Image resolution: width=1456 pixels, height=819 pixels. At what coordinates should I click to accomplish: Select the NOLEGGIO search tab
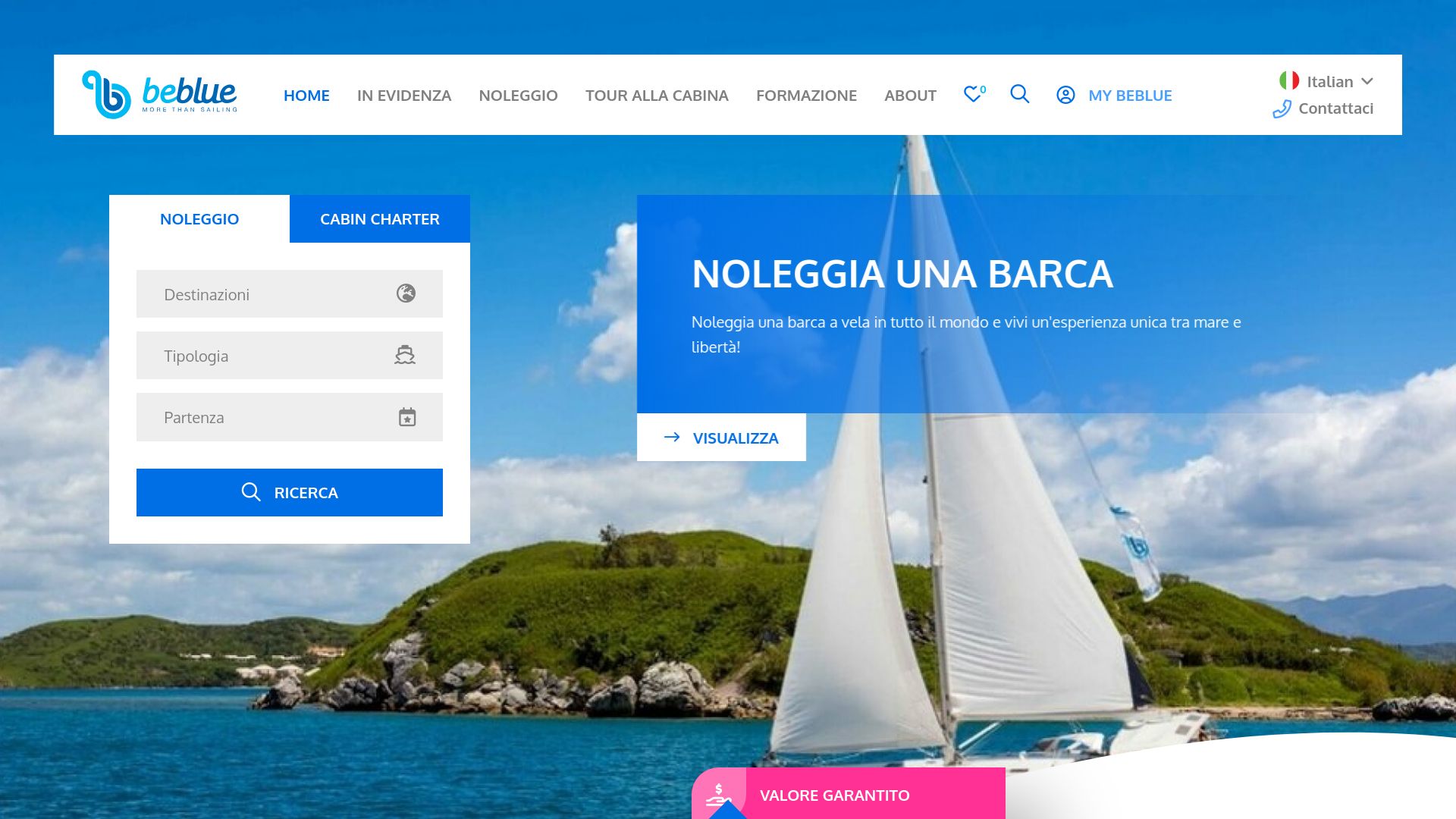[199, 219]
